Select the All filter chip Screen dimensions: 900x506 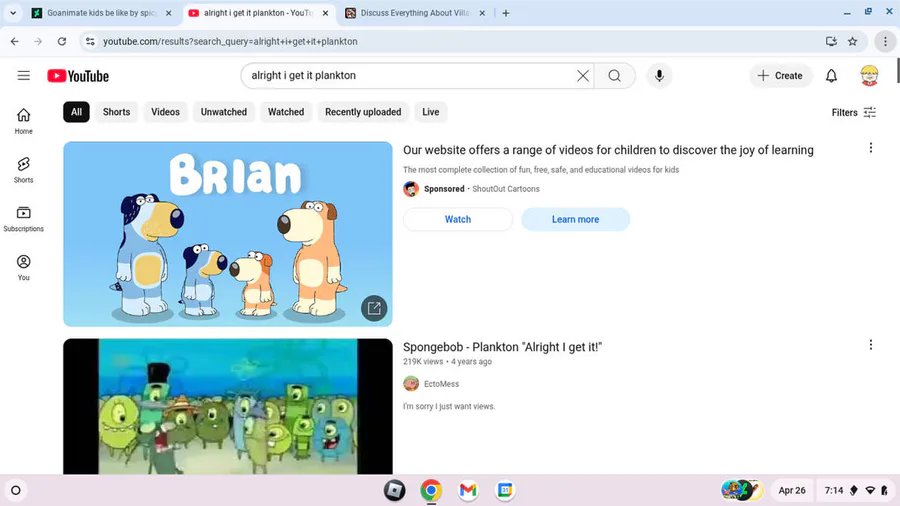tap(76, 112)
